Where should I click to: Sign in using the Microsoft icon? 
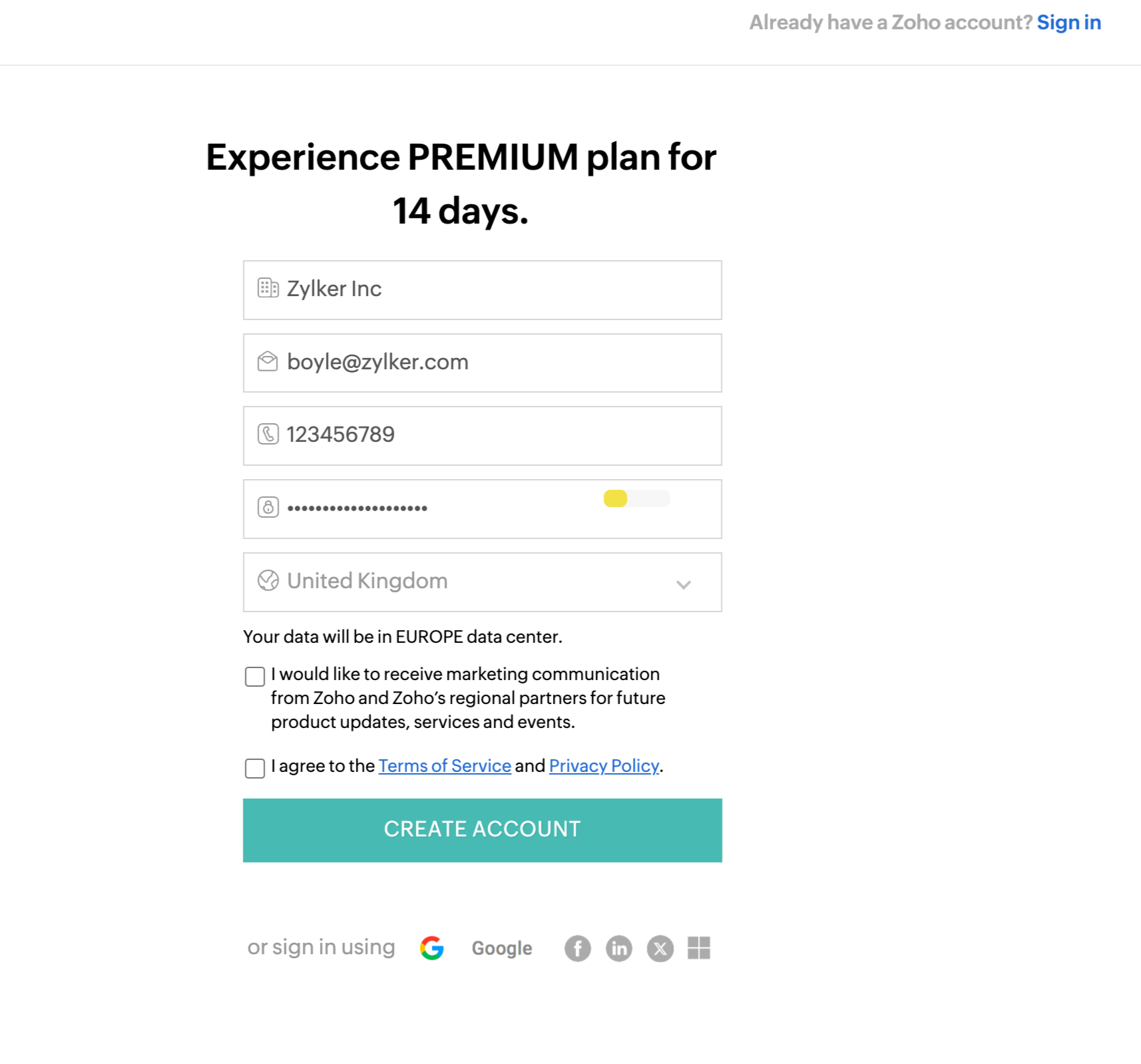coord(699,948)
